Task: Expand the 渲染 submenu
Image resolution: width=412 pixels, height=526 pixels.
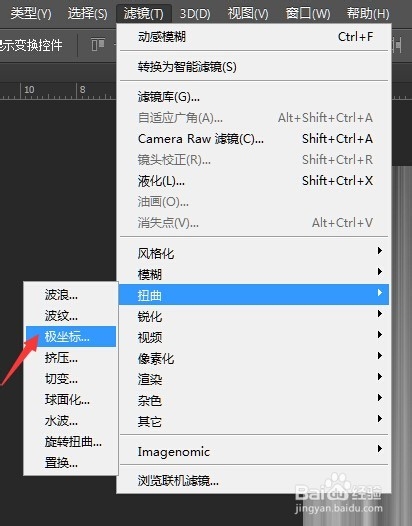Action: tap(254, 379)
